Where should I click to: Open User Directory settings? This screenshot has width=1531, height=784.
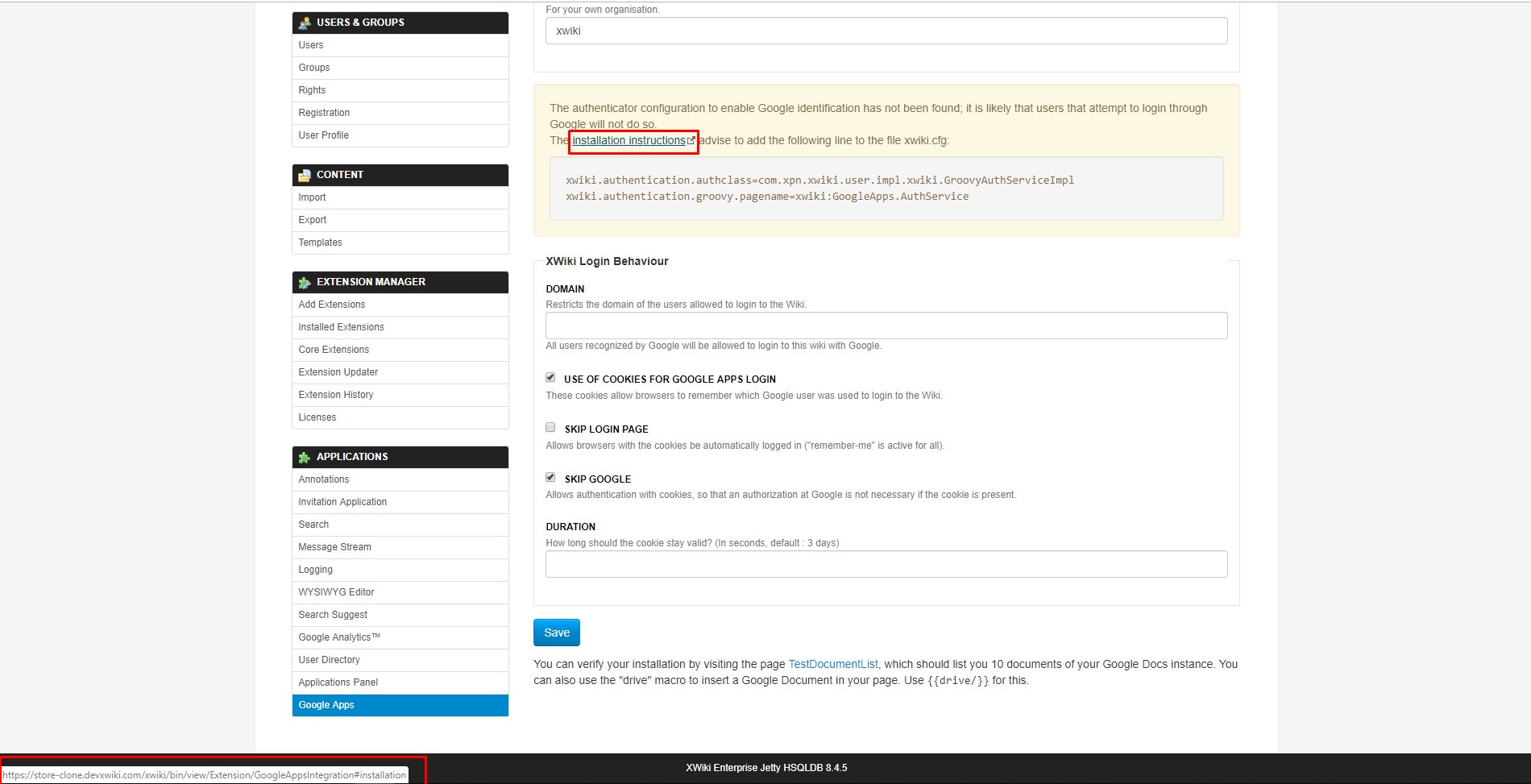[x=400, y=660]
